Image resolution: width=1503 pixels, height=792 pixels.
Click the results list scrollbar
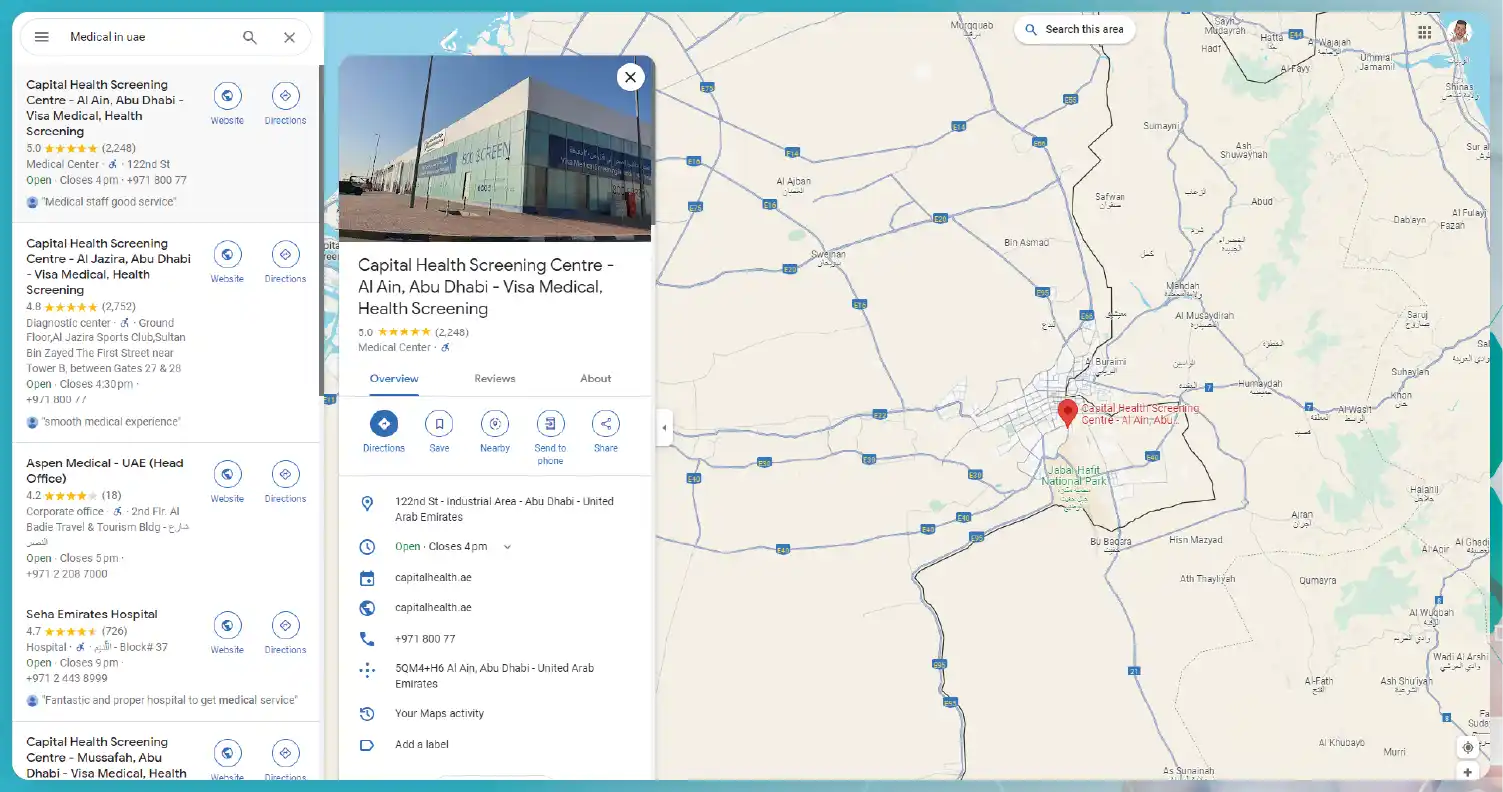click(x=321, y=230)
